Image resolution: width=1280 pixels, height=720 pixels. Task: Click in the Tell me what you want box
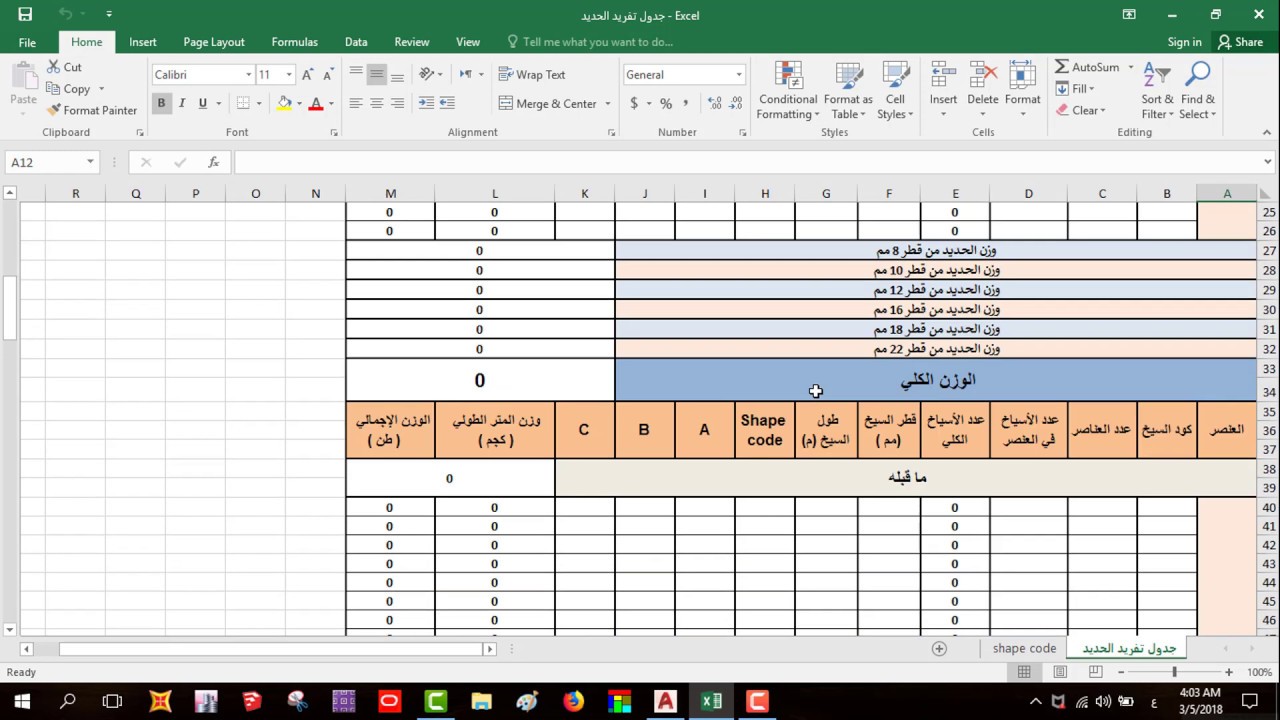[598, 42]
